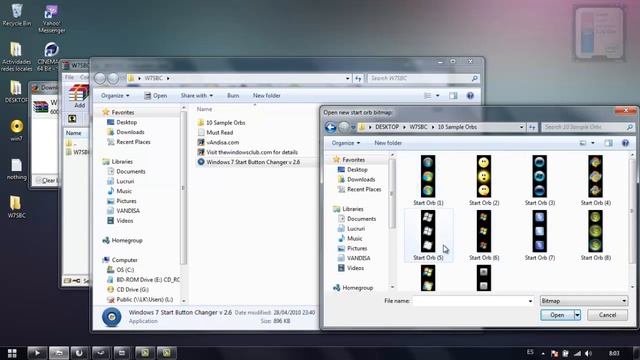Open Recycle Bin desktop icon

pyautogui.click(x=17, y=15)
